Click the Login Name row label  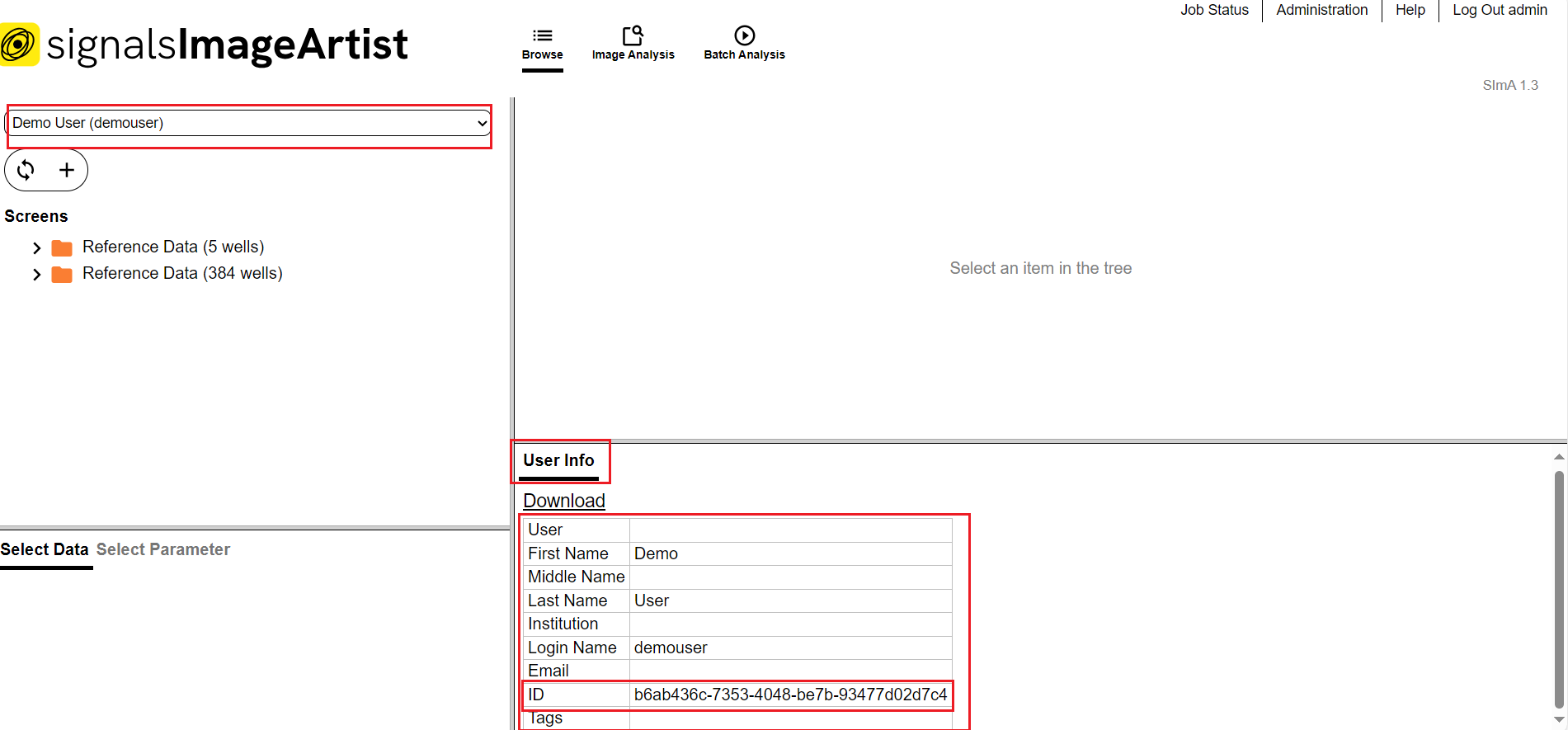pyautogui.click(x=572, y=648)
